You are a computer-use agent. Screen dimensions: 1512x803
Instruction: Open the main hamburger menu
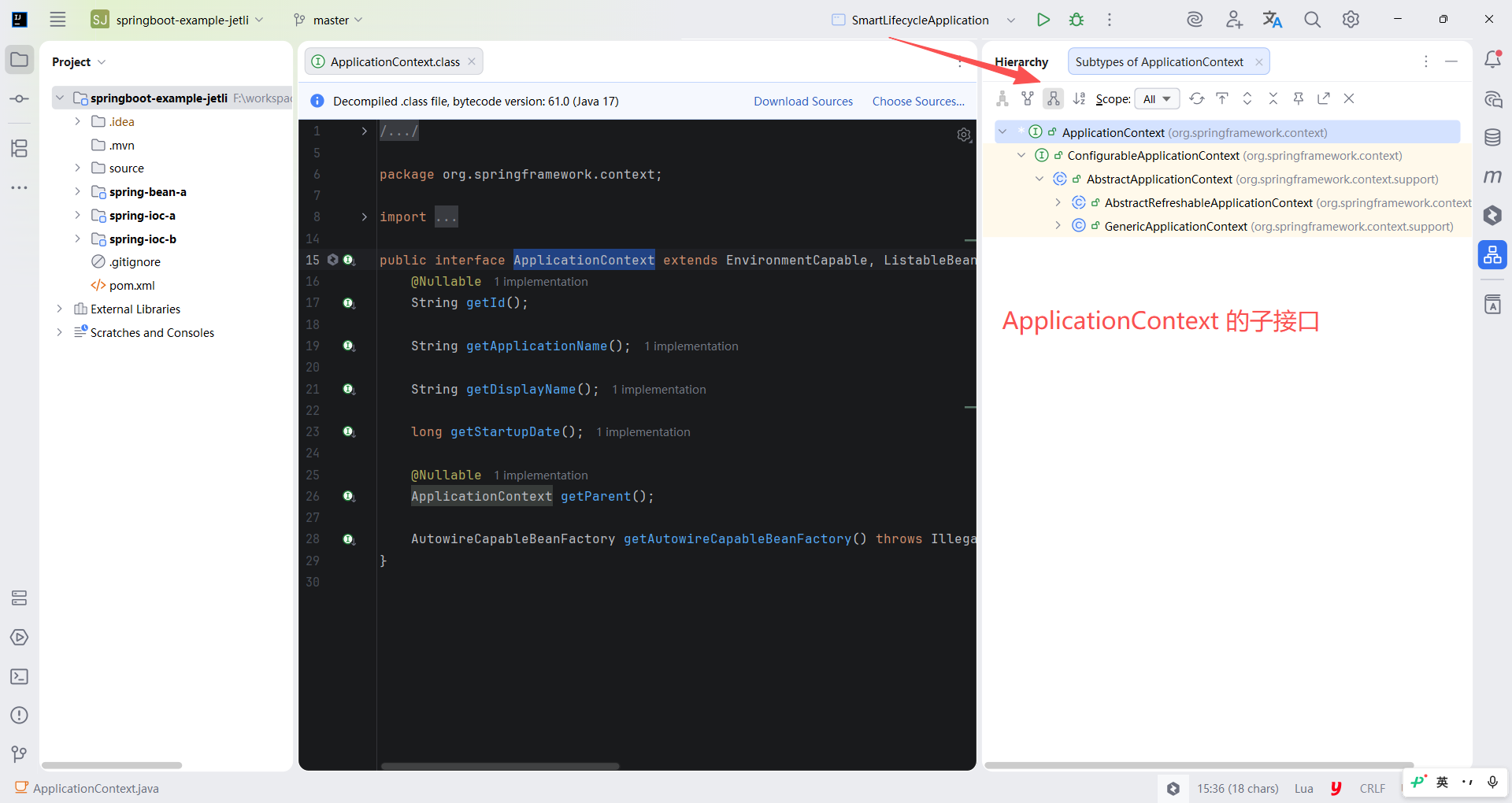57,20
